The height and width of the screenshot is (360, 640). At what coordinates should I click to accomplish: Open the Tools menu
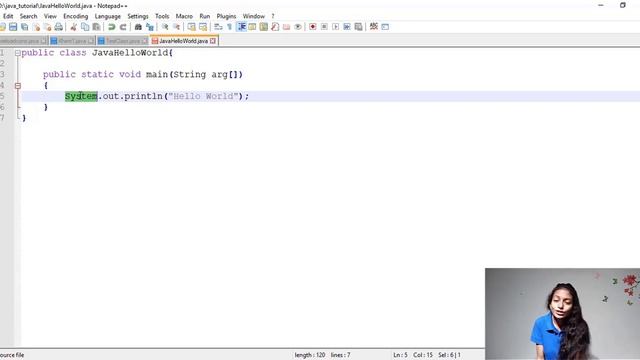point(162,16)
